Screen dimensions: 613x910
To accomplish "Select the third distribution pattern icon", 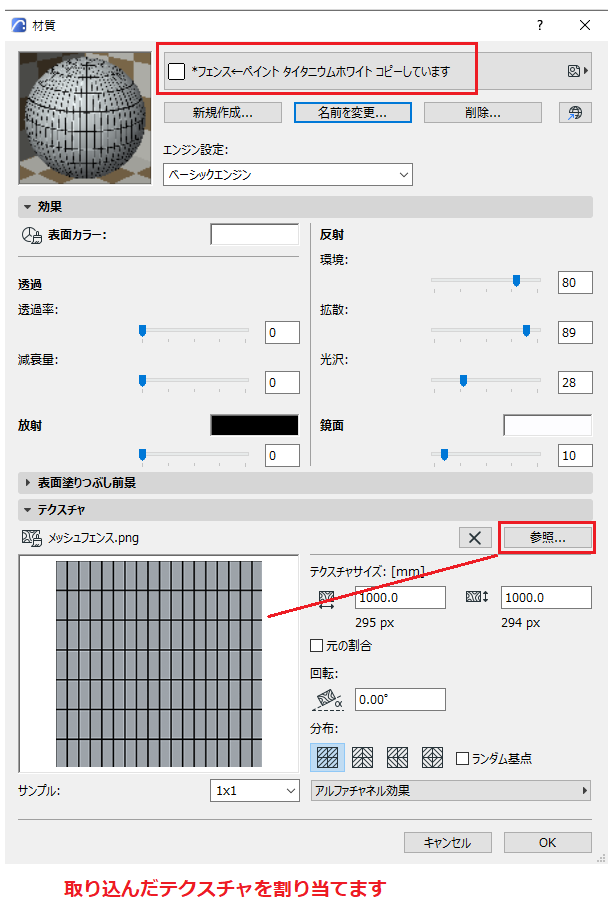I will (x=398, y=757).
